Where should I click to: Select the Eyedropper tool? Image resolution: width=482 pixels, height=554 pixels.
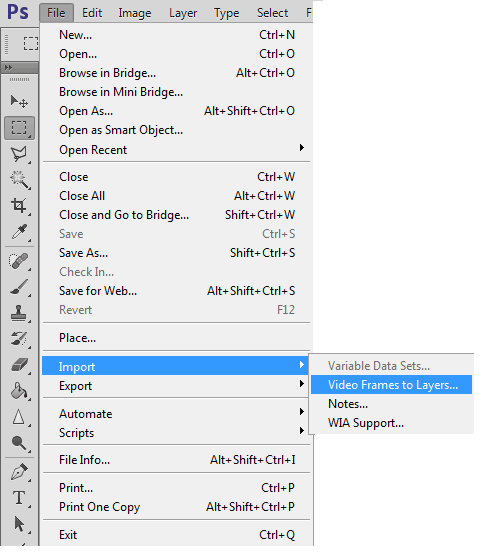[x=19, y=232]
